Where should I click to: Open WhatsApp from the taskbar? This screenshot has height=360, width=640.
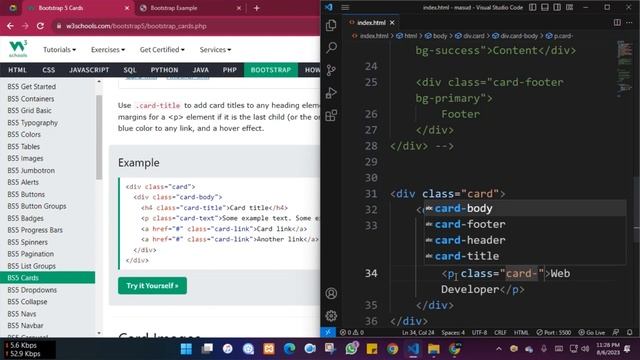point(351,349)
